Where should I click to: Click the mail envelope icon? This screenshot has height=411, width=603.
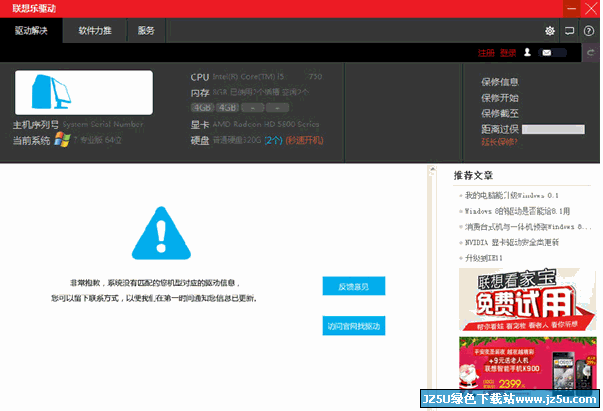[x=547, y=53]
